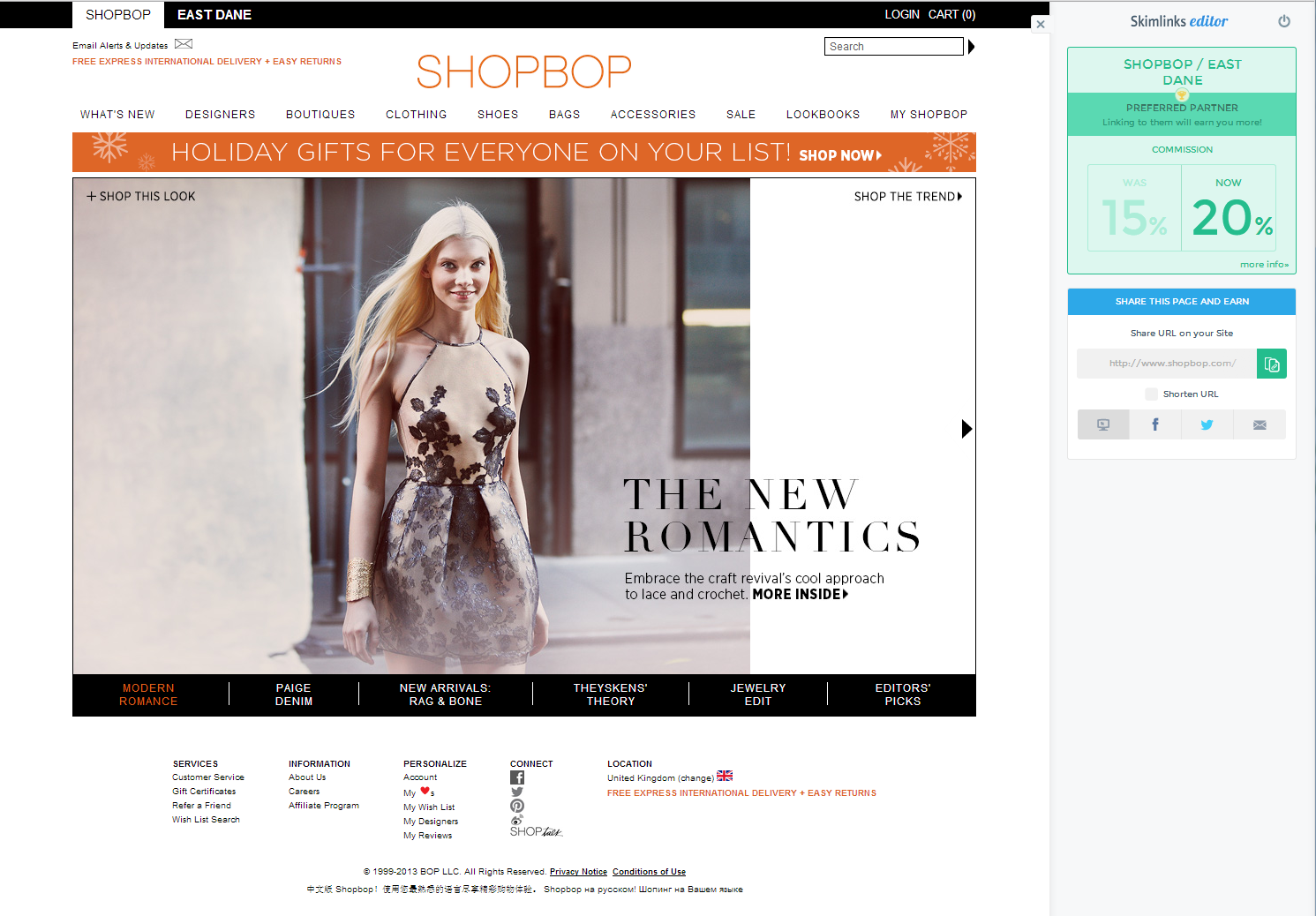Viewport: 1316px width, 916px height.
Task: Select the Editors' Picks slide tab
Action: pyautogui.click(x=903, y=695)
